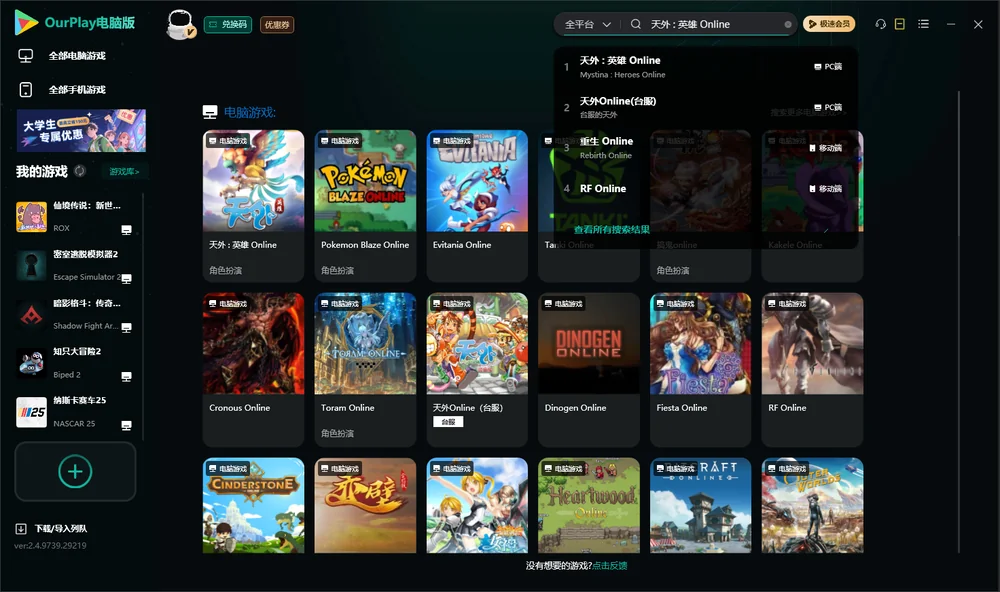Click PC platform icon beside NASCAR 25
The width and height of the screenshot is (1000, 592).
click(x=126, y=426)
